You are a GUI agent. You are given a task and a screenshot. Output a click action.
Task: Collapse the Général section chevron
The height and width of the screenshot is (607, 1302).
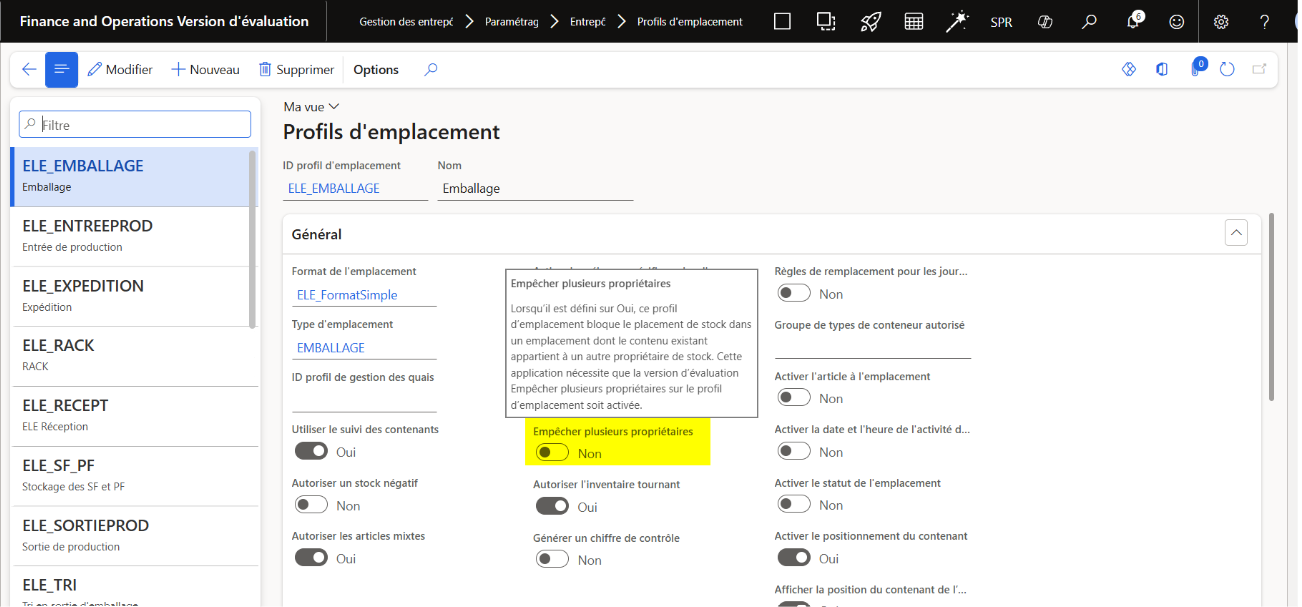[1236, 234]
